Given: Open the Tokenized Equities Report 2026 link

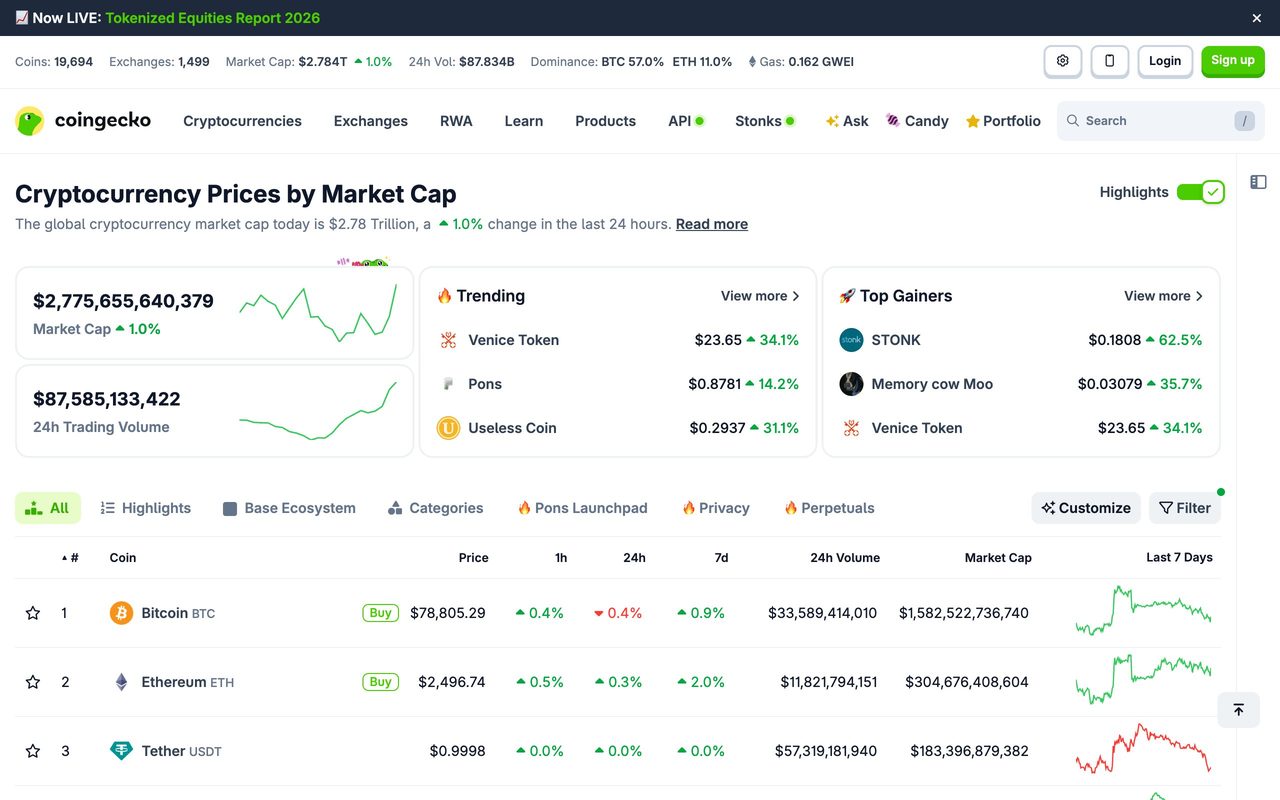Looking at the screenshot, I should pyautogui.click(x=213, y=18).
